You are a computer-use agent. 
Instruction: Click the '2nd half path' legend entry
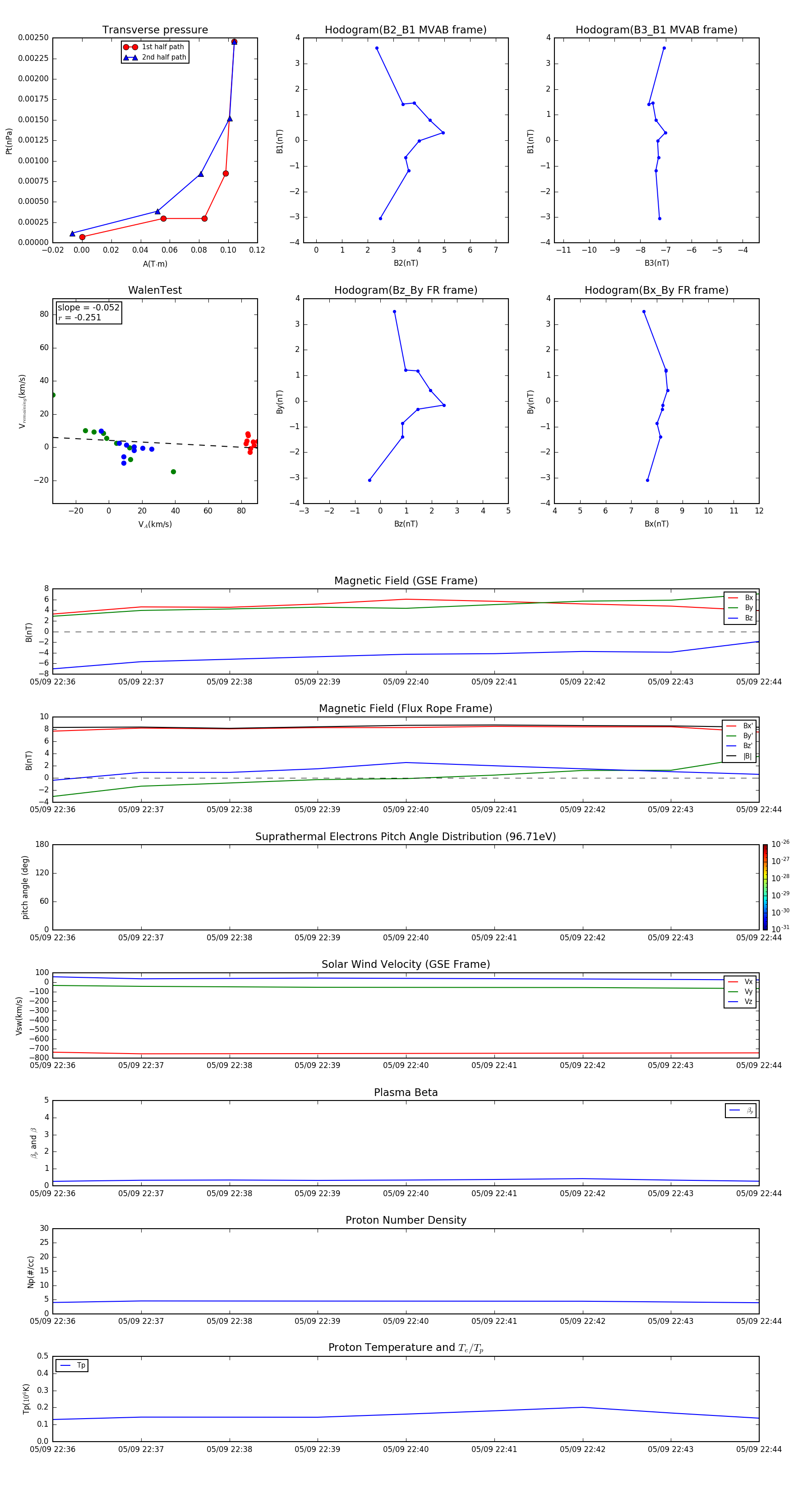pos(154,57)
